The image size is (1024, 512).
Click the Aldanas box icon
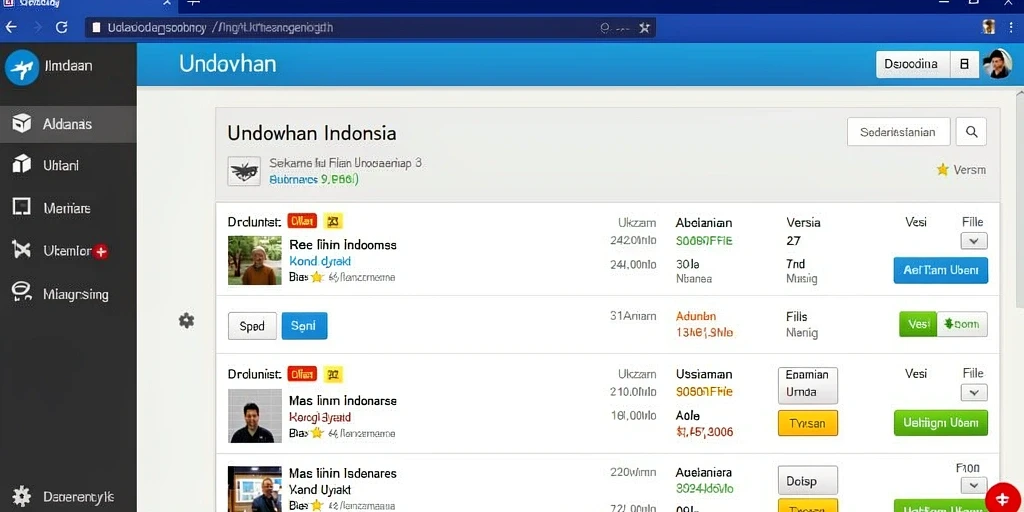(x=22, y=123)
